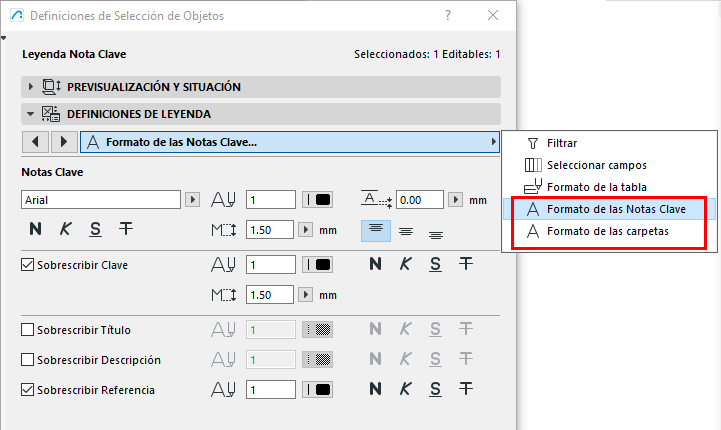Disable the Sobrescribir Clave checkbox

point(28,266)
